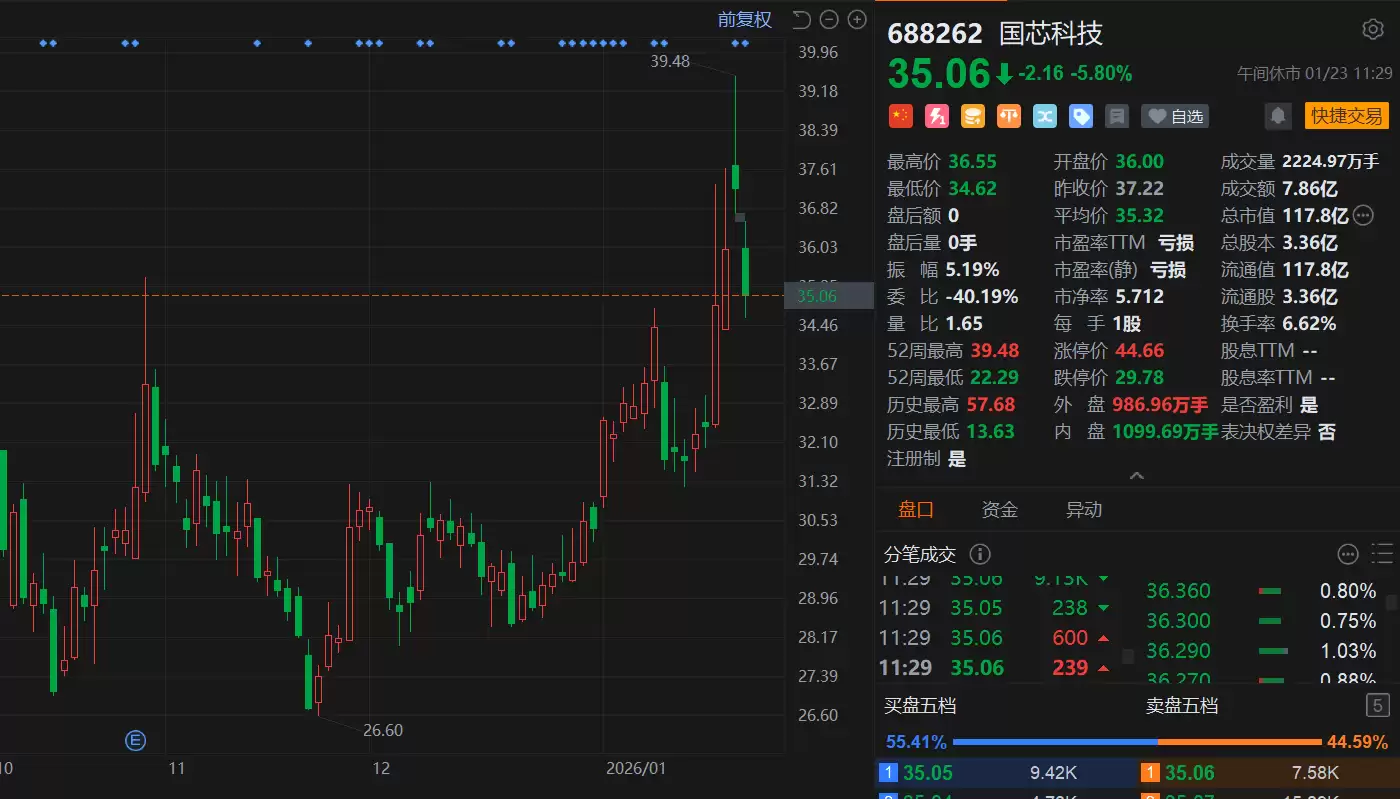
Task: Click the chart zoom-out minus icon
Action: coord(829,19)
